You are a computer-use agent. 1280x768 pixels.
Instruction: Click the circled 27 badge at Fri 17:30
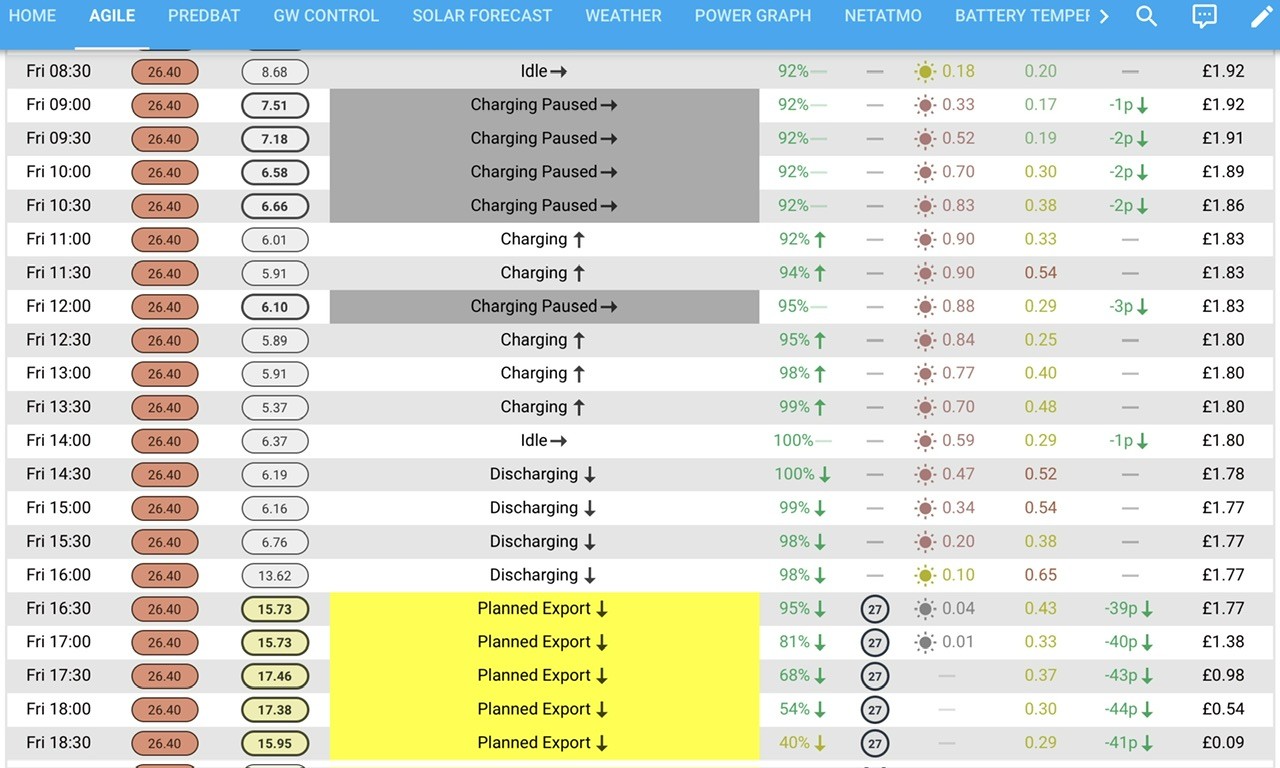[875, 676]
